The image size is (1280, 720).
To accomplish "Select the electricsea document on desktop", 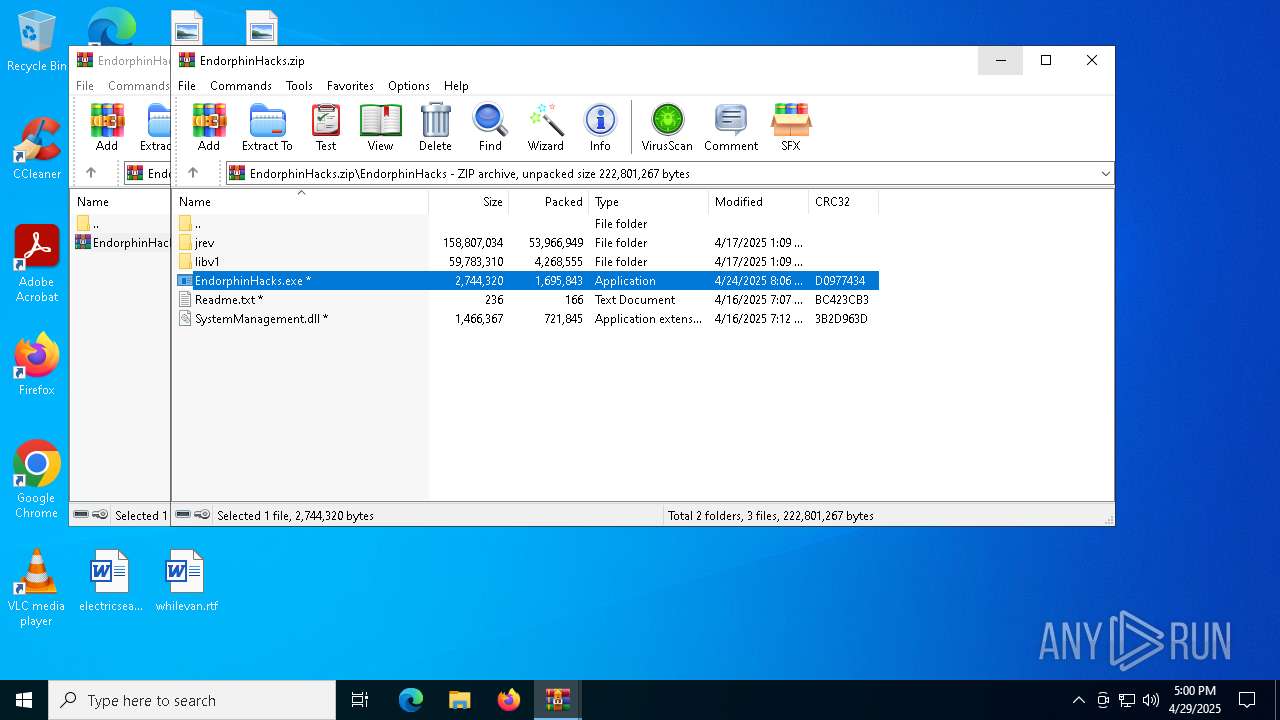I will 110,581.
